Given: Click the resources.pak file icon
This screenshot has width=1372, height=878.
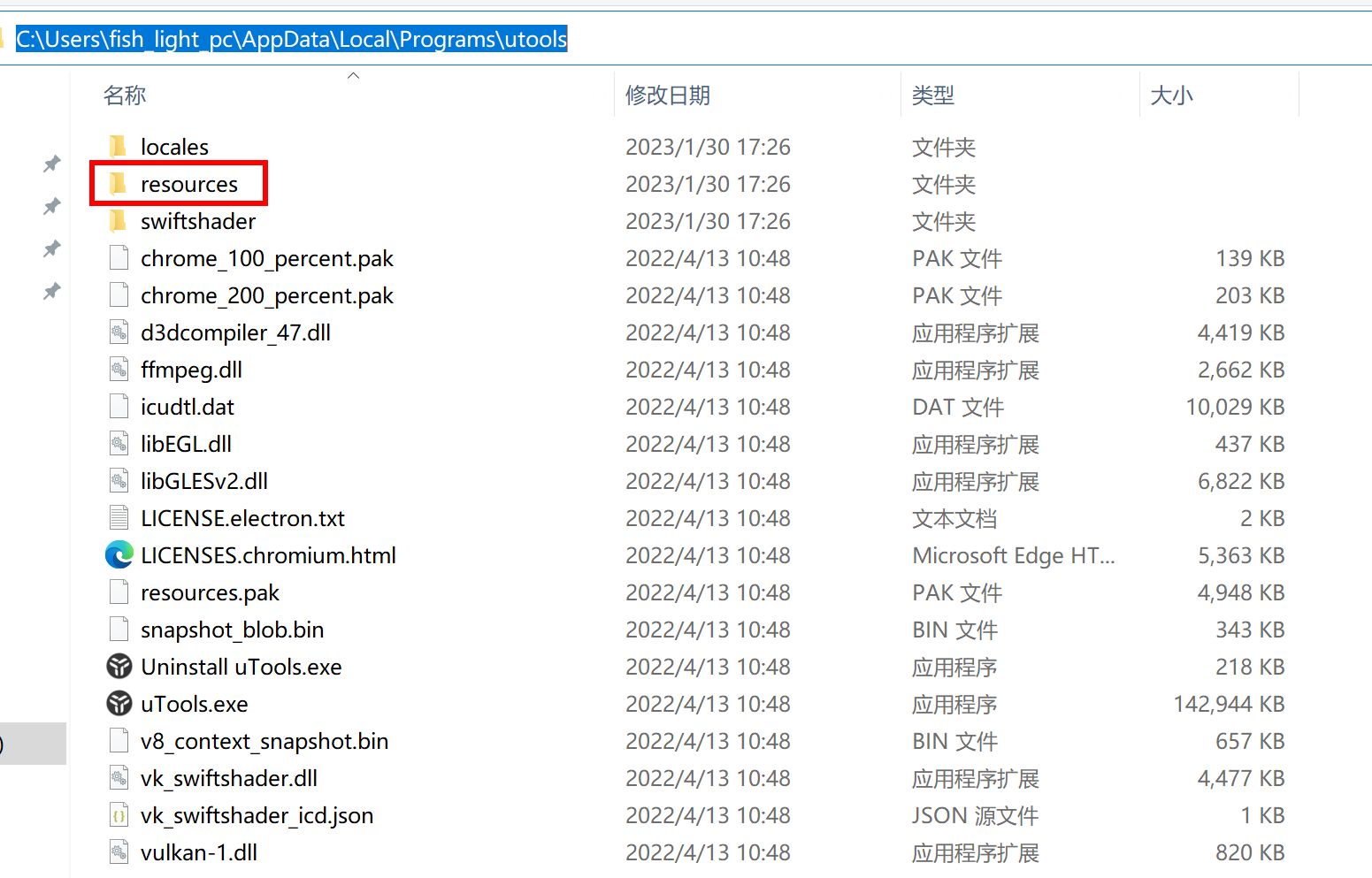Looking at the screenshot, I should [x=119, y=592].
